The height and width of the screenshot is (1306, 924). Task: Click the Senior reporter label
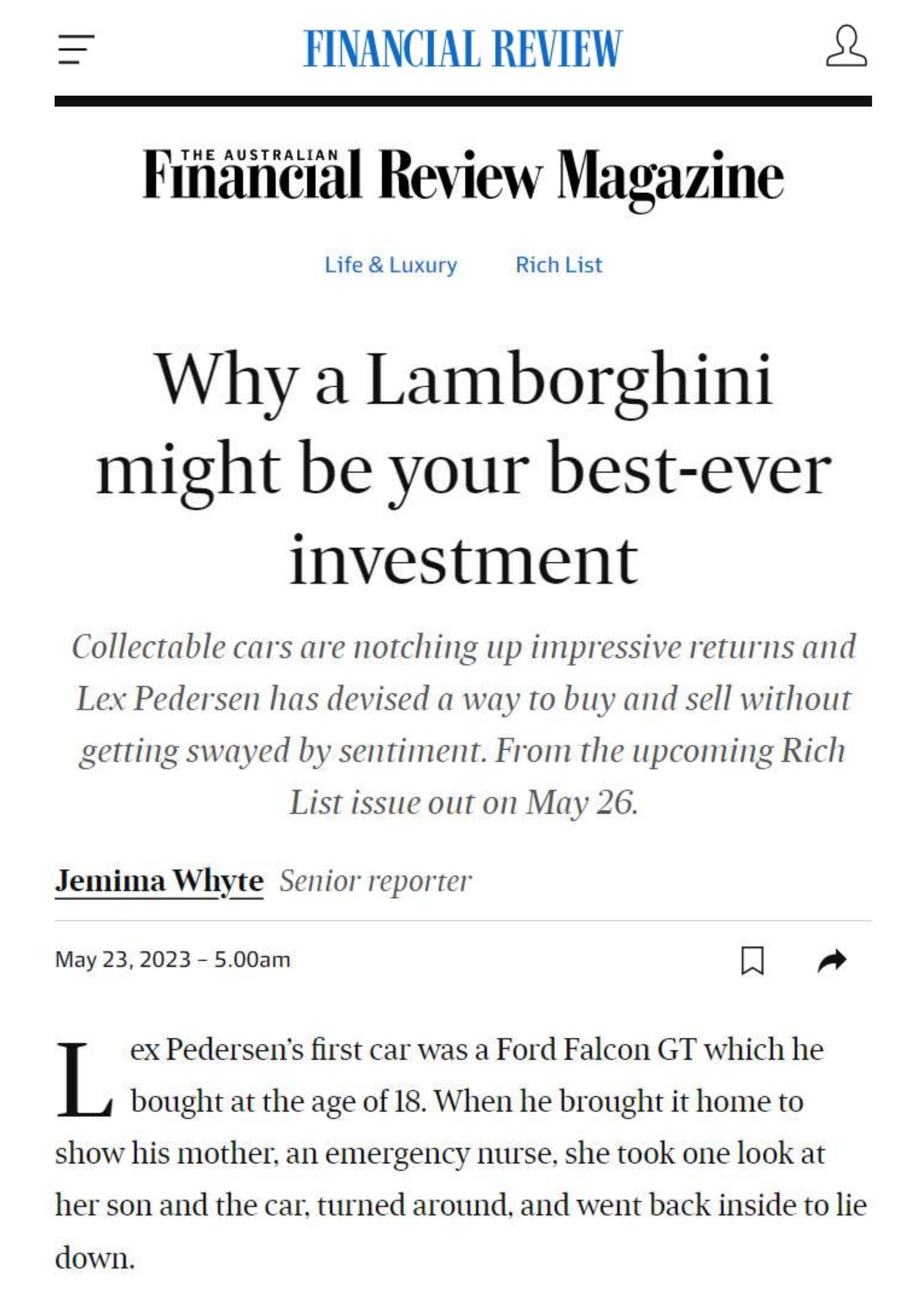tap(376, 881)
